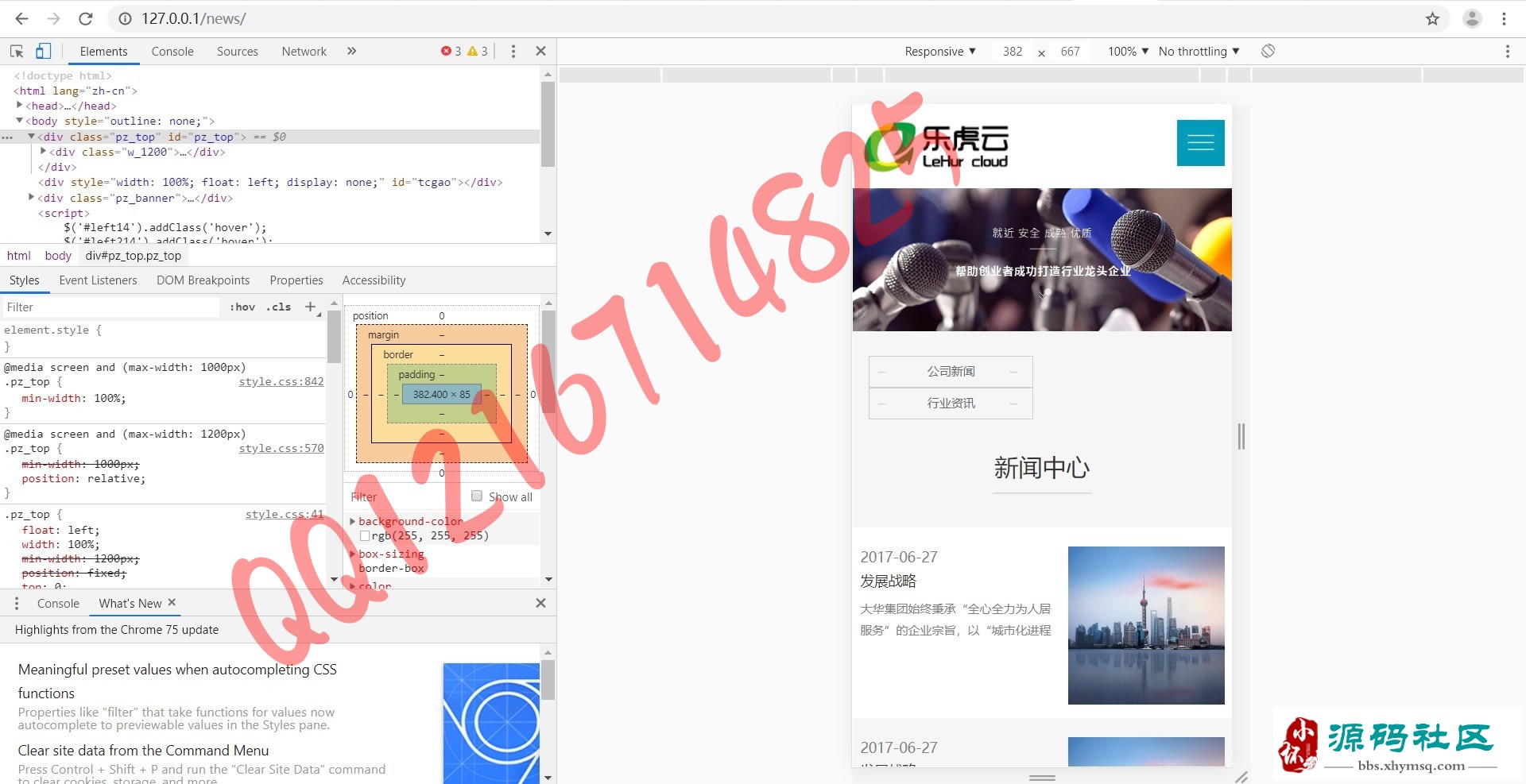Image resolution: width=1526 pixels, height=784 pixels.
Task: Toggle the device toolbar icon
Action: point(43,52)
